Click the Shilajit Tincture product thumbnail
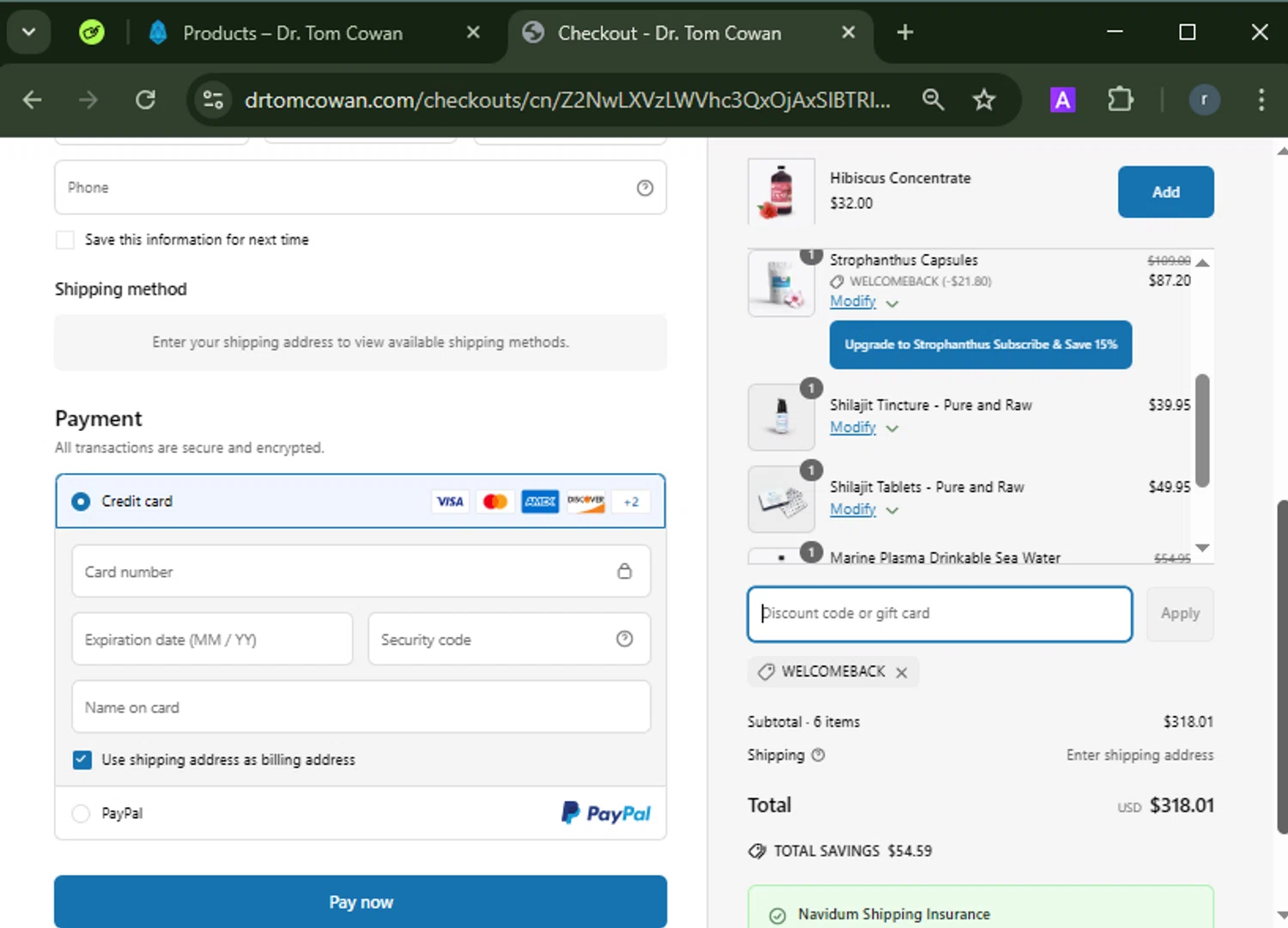The width and height of the screenshot is (1288, 928). click(x=781, y=417)
